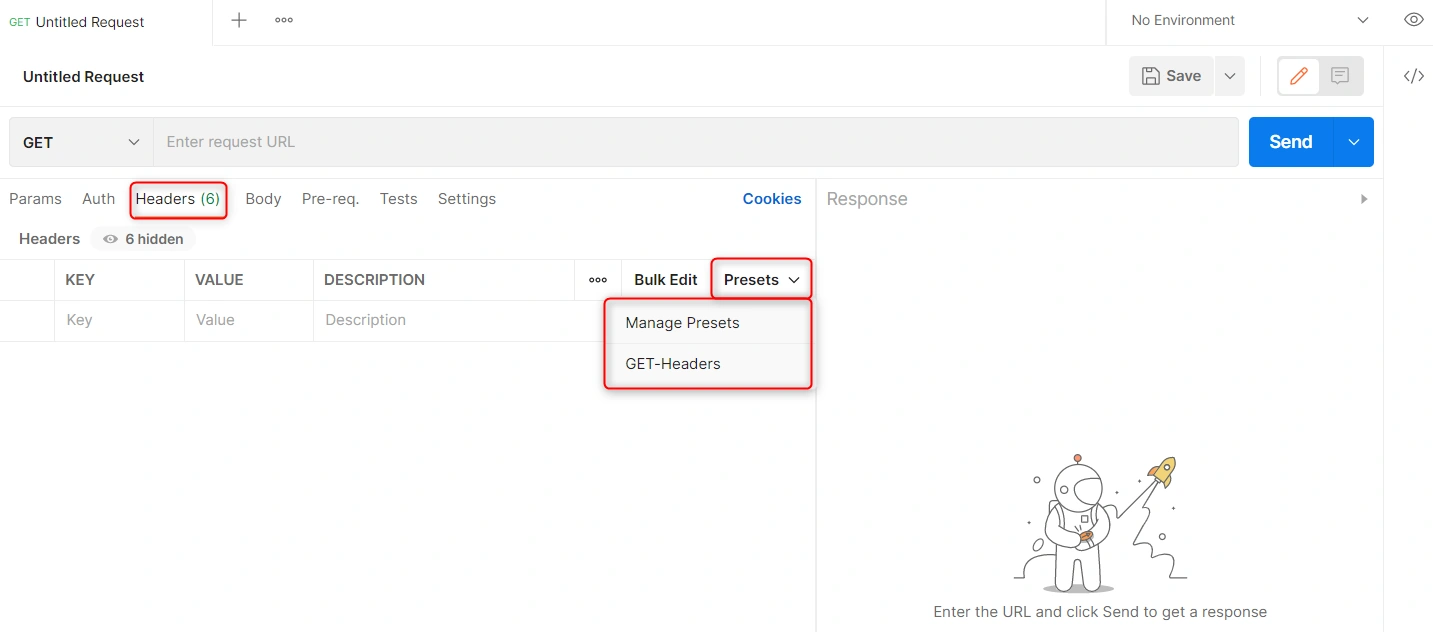Expand the Response panel arrow
The width and height of the screenshot is (1433, 632).
(1364, 199)
